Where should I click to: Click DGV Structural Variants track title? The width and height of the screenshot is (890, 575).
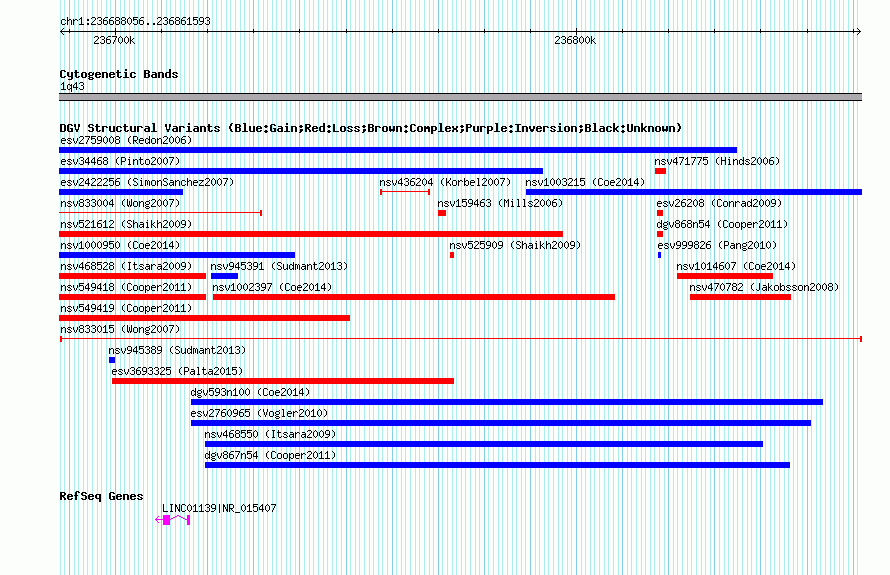[370, 128]
